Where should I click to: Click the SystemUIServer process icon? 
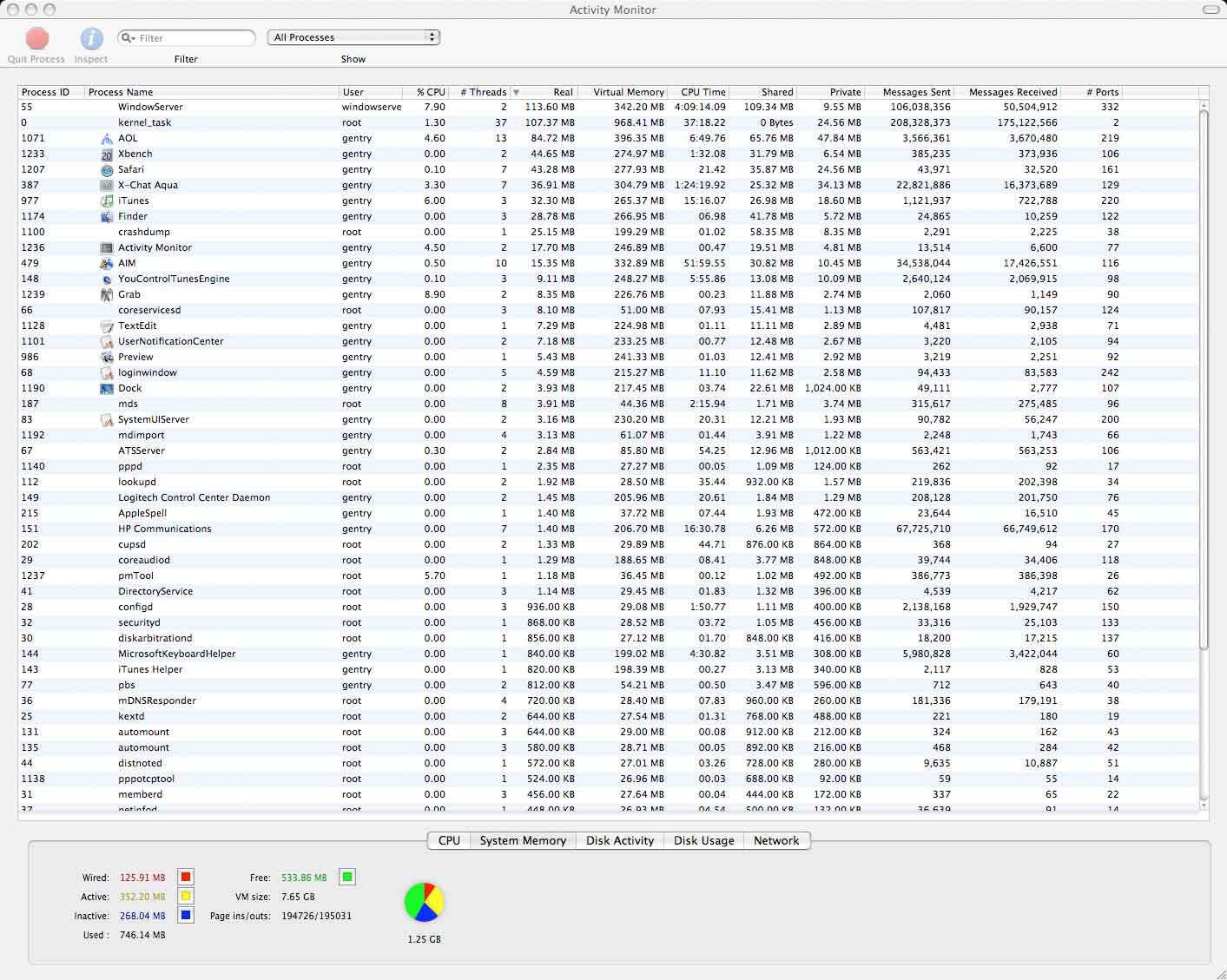[x=107, y=420]
